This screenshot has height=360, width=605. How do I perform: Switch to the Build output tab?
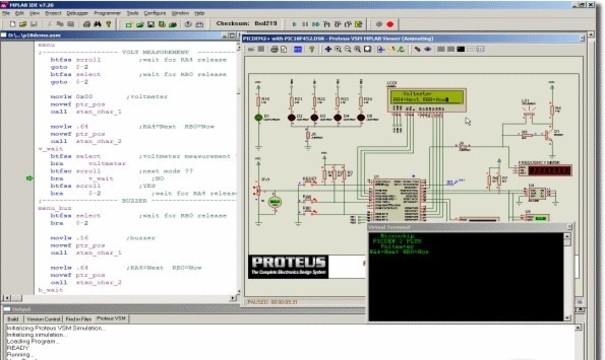13,319
